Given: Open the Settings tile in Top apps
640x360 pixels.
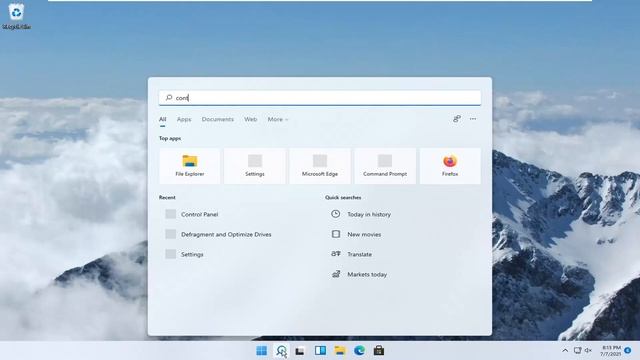Looking at the screenshot, I should (255, 166).
